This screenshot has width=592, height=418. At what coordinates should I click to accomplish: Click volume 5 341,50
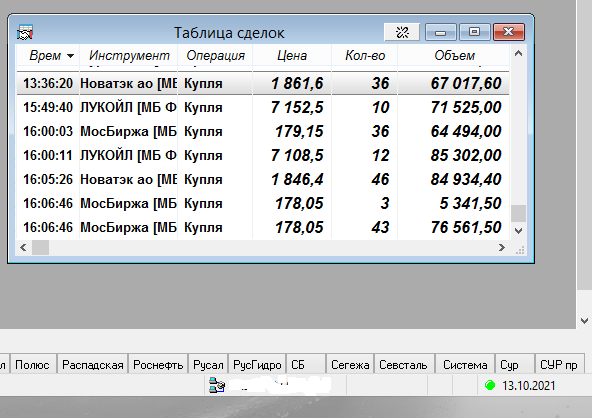click(x=470, y=204)
